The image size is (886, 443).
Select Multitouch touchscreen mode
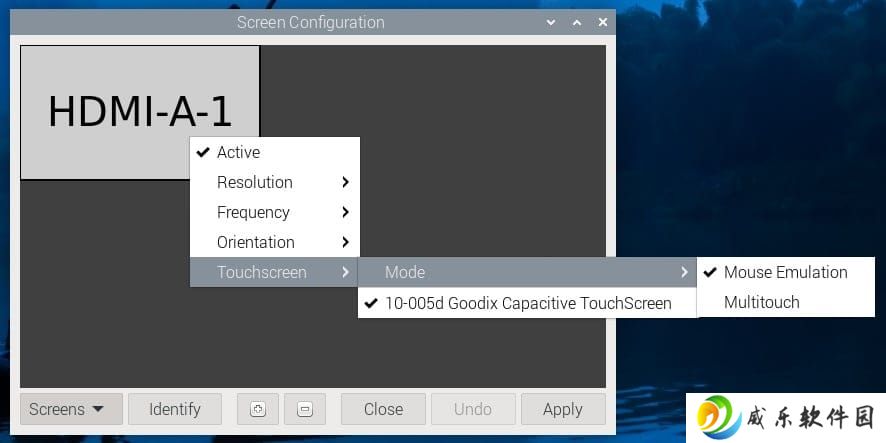[x=785, y=302]
